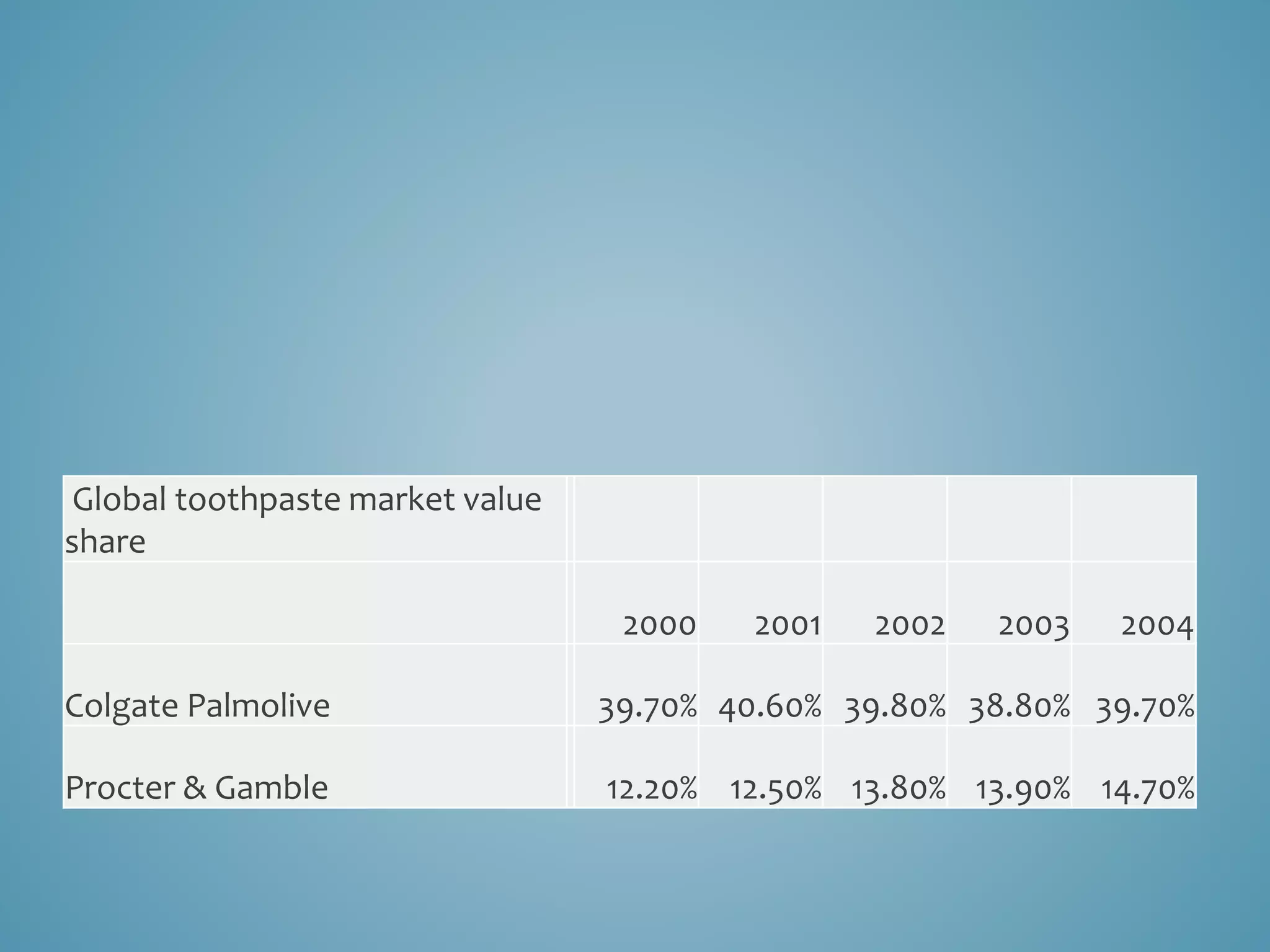The width and height of the screenshot is (1270, 952).
Task: Click the 2000 year column header
Action: 636,603
